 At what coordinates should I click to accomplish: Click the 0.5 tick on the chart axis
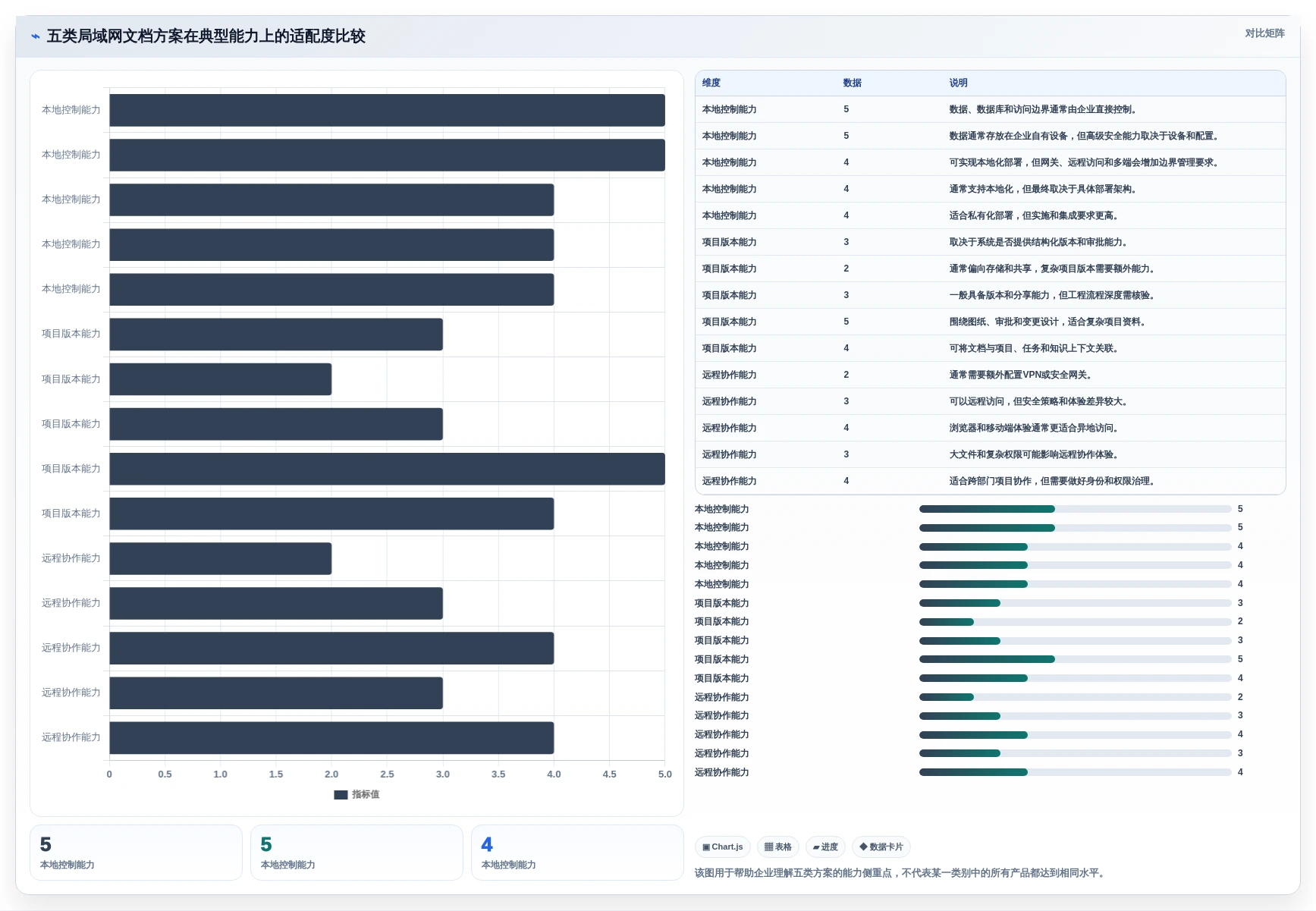tap(165, 774)
